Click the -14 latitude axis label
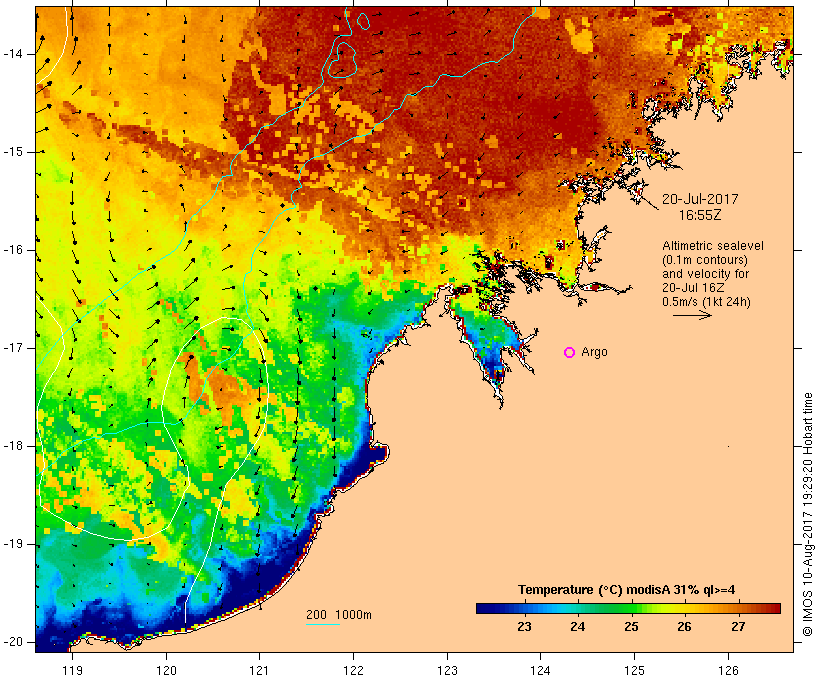 (x=13, y=54)
